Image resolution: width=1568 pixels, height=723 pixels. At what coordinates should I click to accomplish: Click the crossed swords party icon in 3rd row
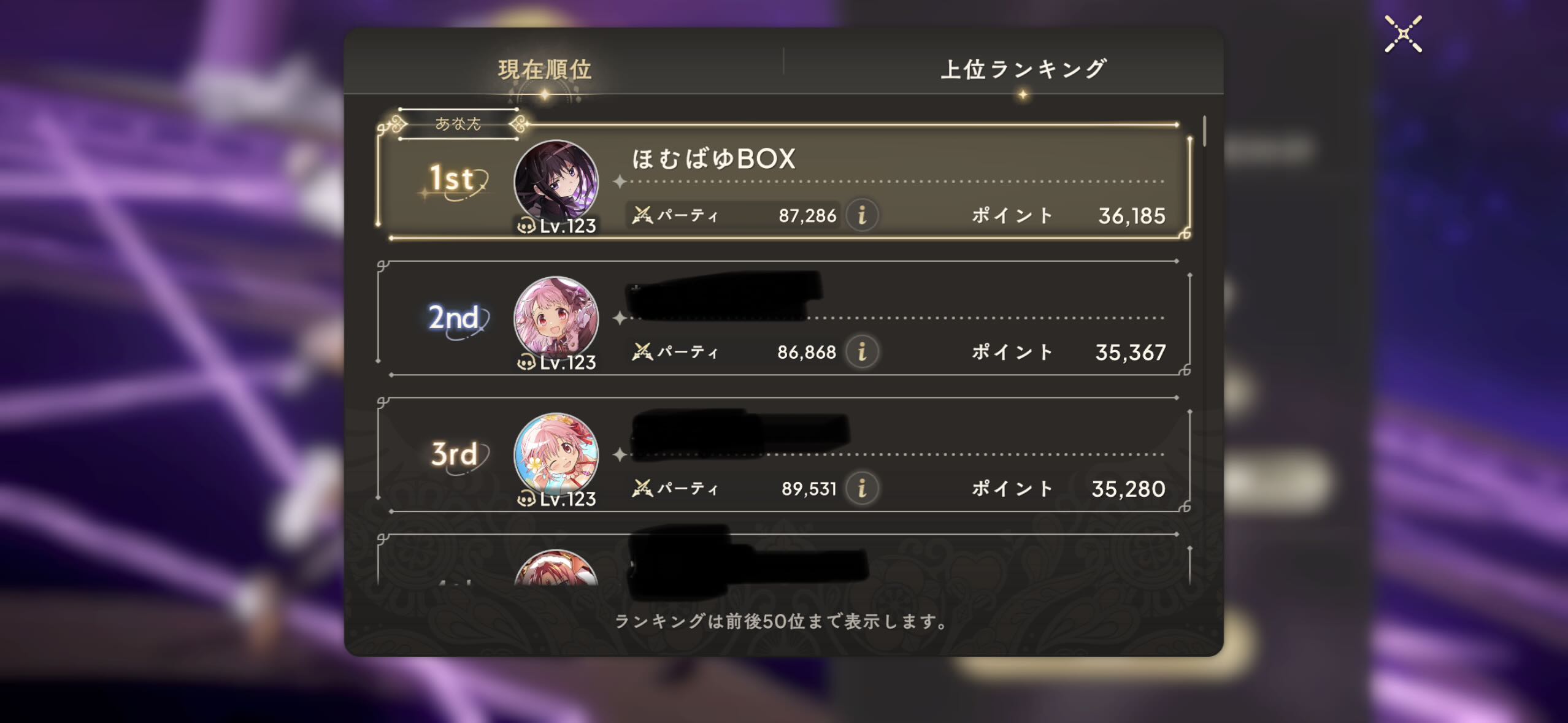(642, 489)
